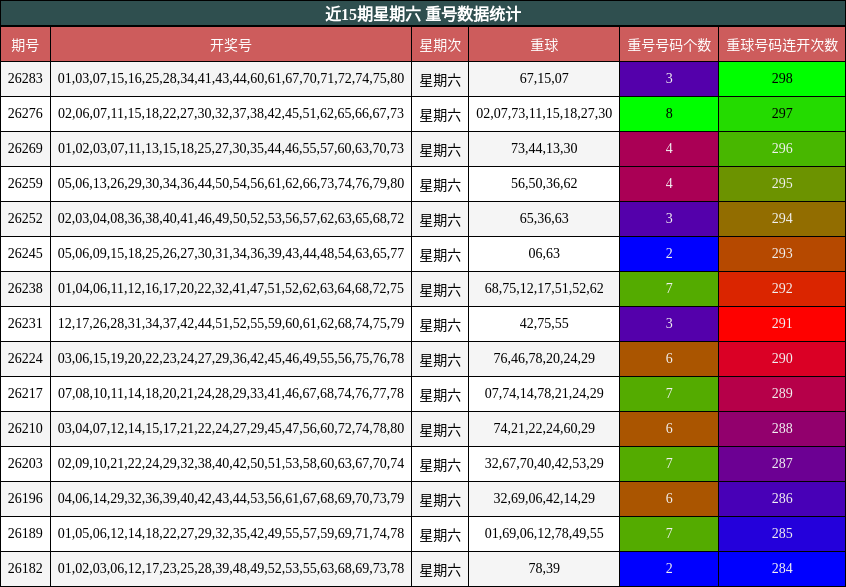Click the 重球 column header
Viewport: 846px width, 587px height.
544,44
